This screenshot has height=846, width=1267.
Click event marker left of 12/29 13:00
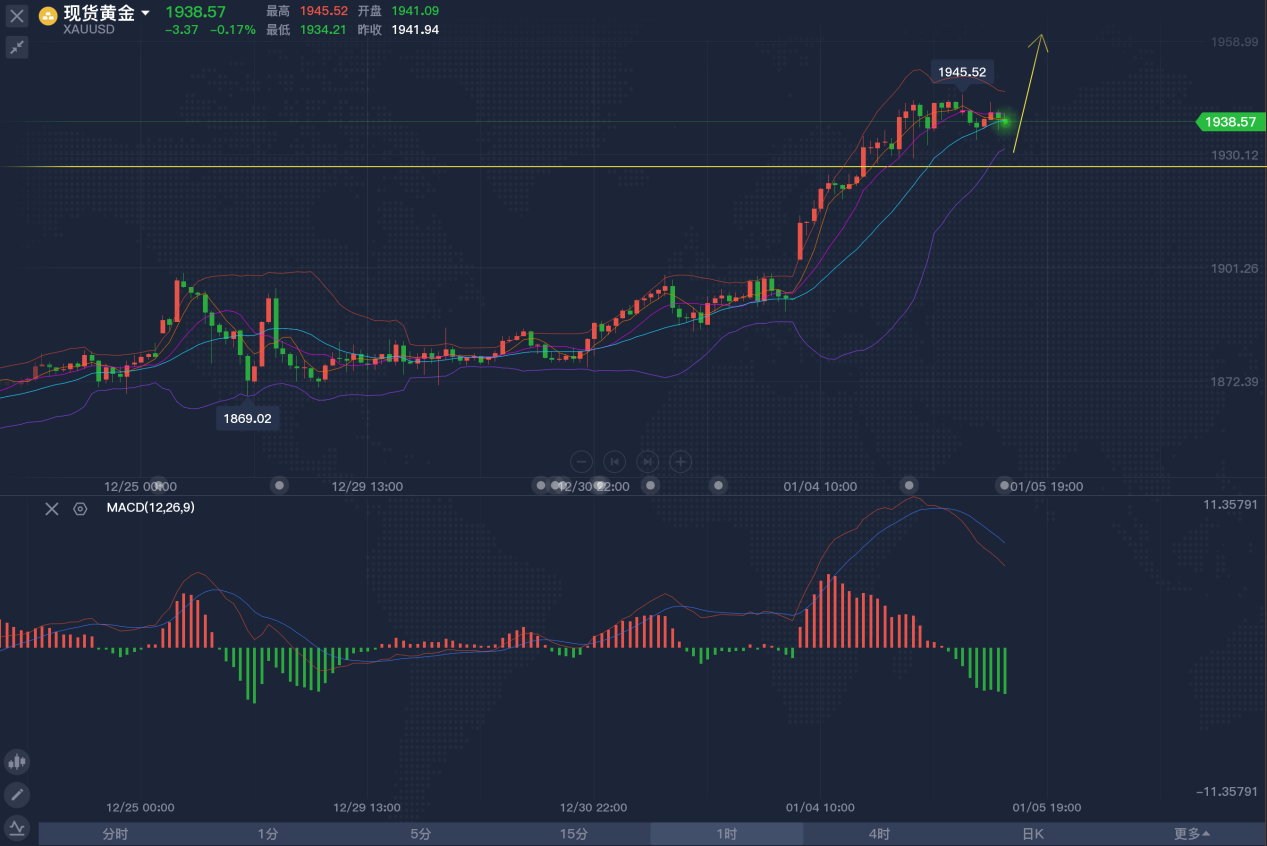[x=280, y=485]
